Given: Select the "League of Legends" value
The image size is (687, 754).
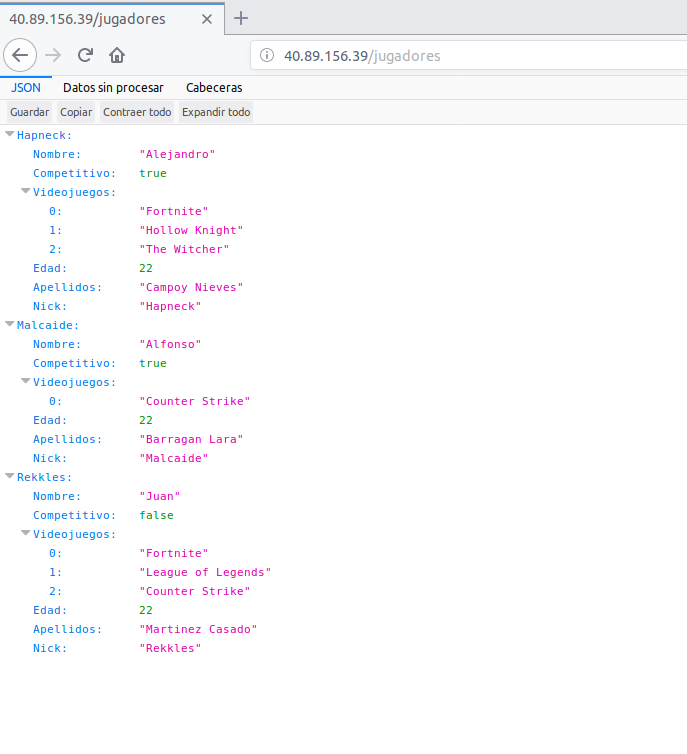Looking at the screenshot, I should (205, 572).
